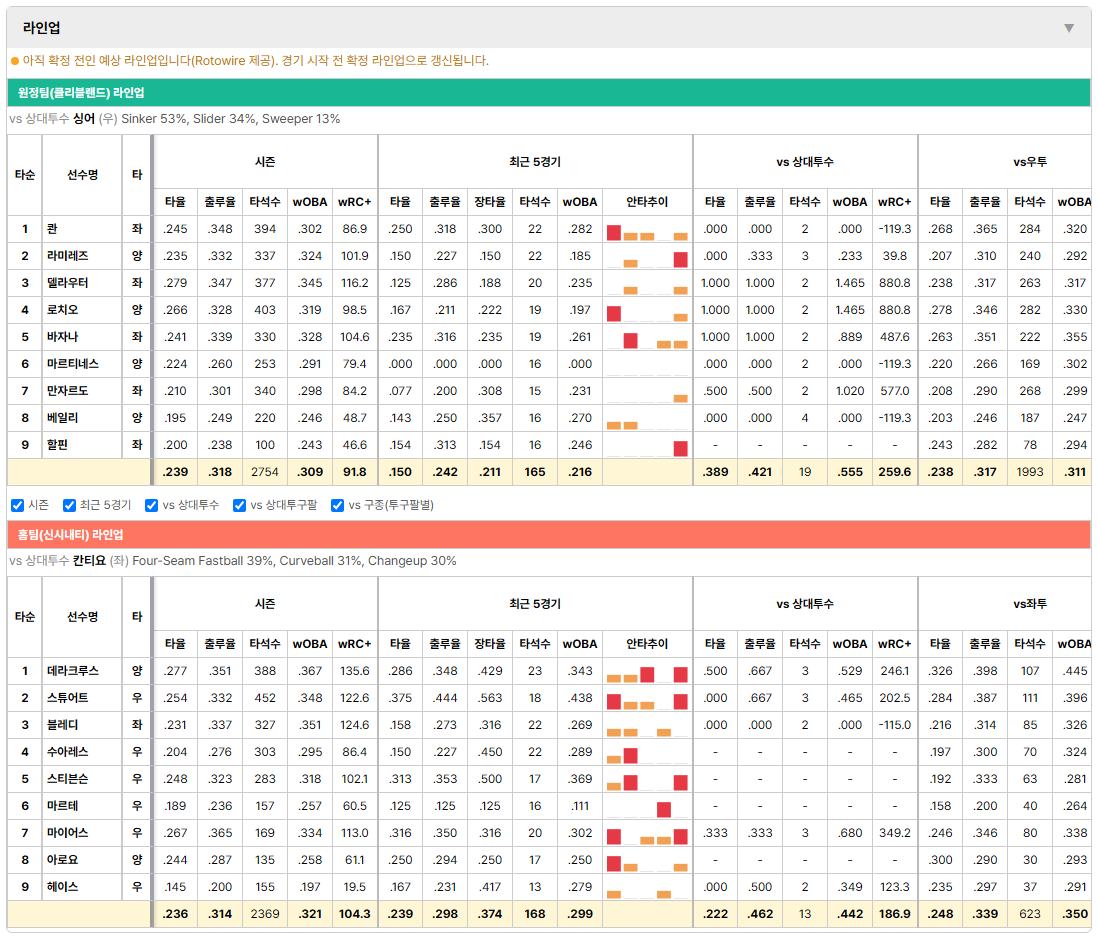
Task: Click 마르테's red hit trend bar
Action: tap(664, 809)
